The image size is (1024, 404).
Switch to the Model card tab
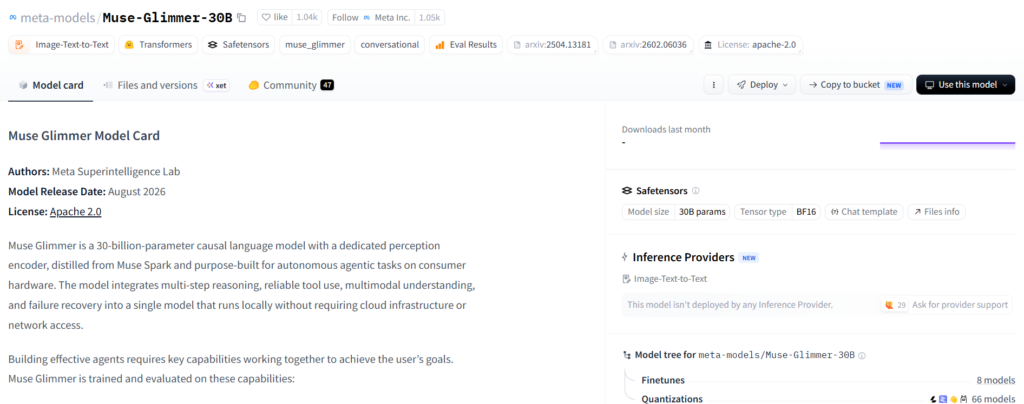(51, 85)
